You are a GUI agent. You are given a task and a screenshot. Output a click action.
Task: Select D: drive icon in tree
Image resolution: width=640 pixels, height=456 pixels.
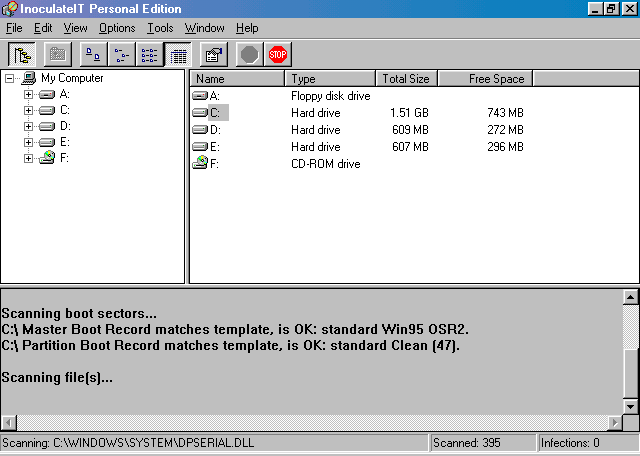[x=47, y=127]
